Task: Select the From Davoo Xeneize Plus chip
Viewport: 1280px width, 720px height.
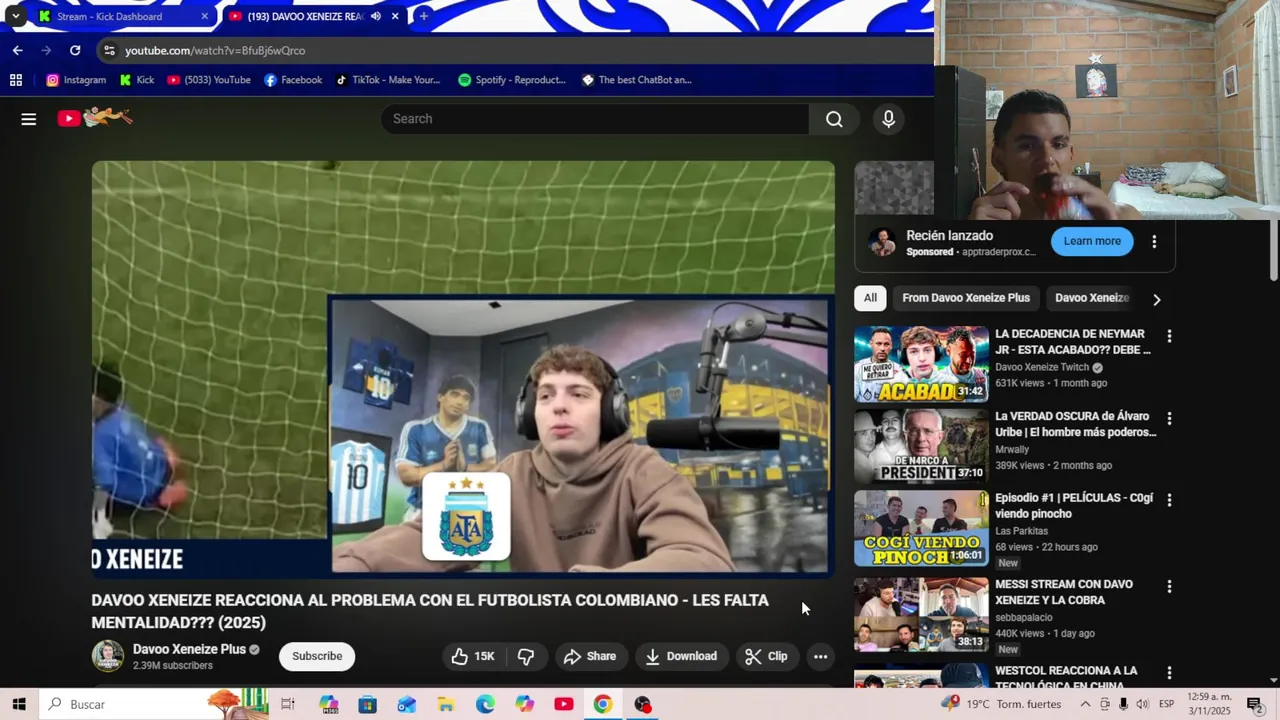Action: (966, 298)
